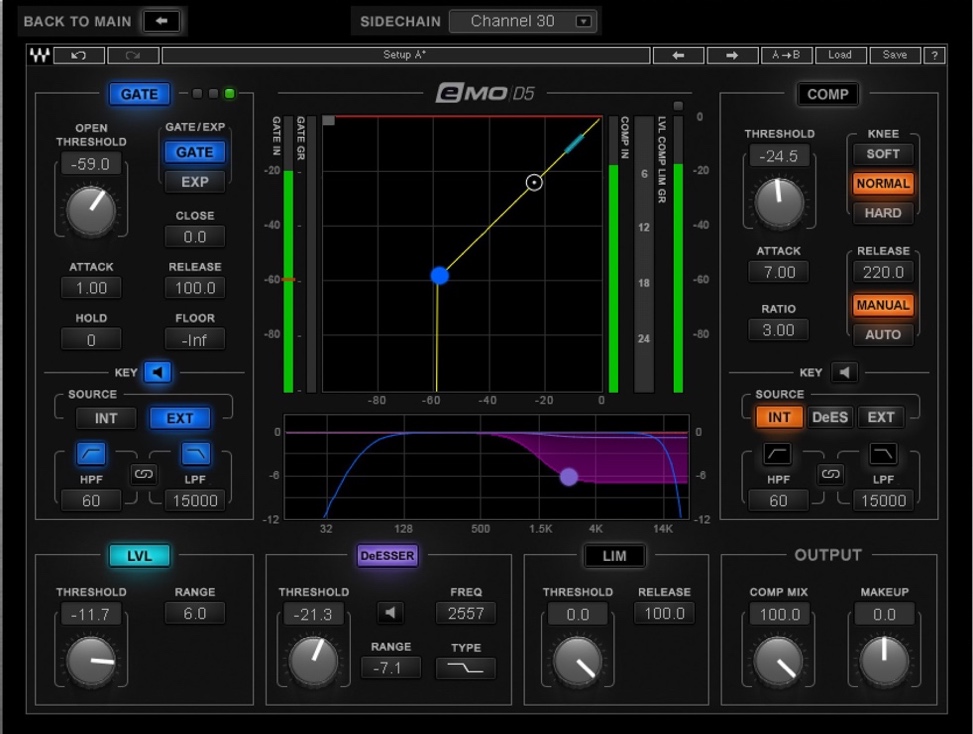Click gate HPF/LPF link icon
Viewport: 973px width, 734px height.
click(x=143, y=475)
